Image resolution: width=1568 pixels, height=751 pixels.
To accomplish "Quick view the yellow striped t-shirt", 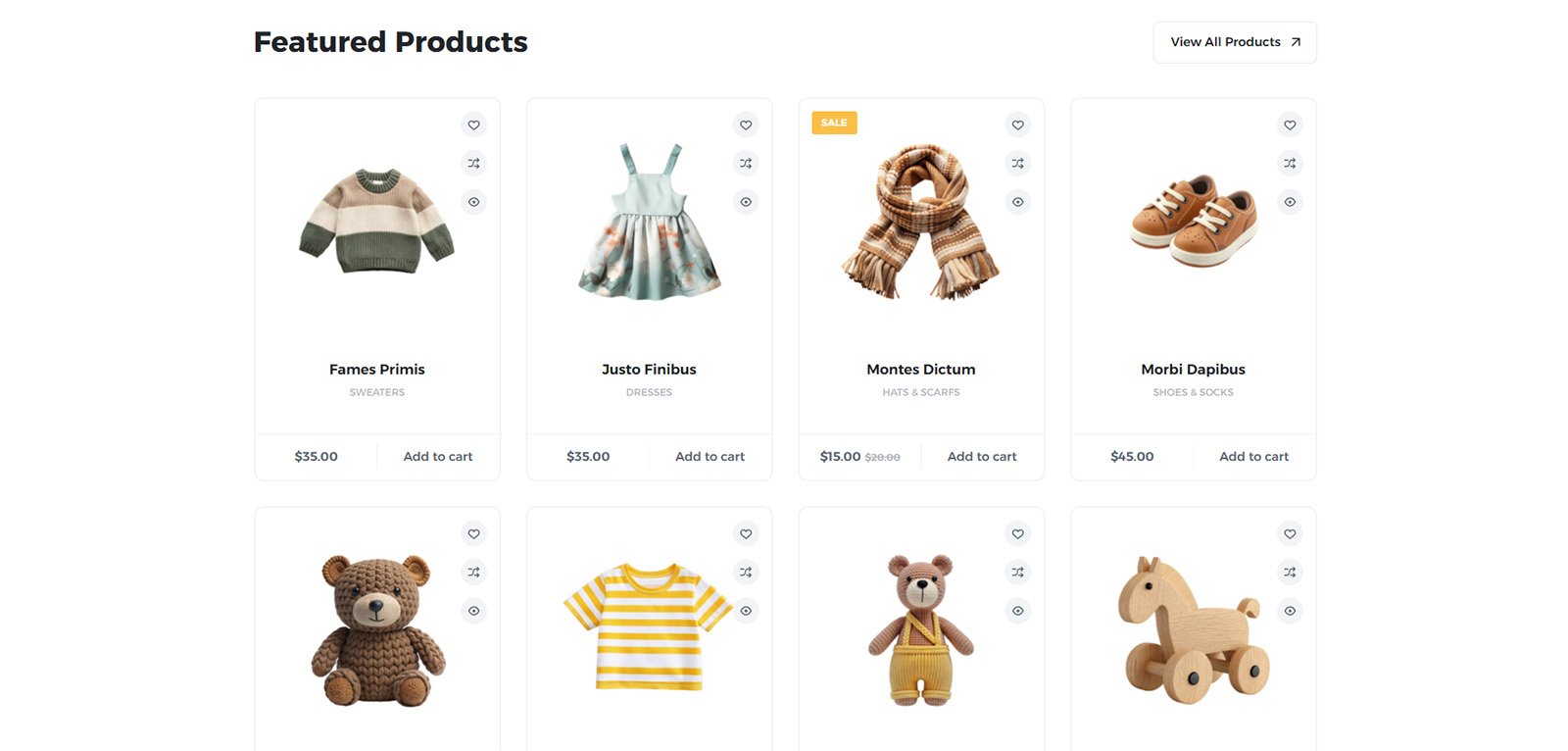I will tap(746, 611).
